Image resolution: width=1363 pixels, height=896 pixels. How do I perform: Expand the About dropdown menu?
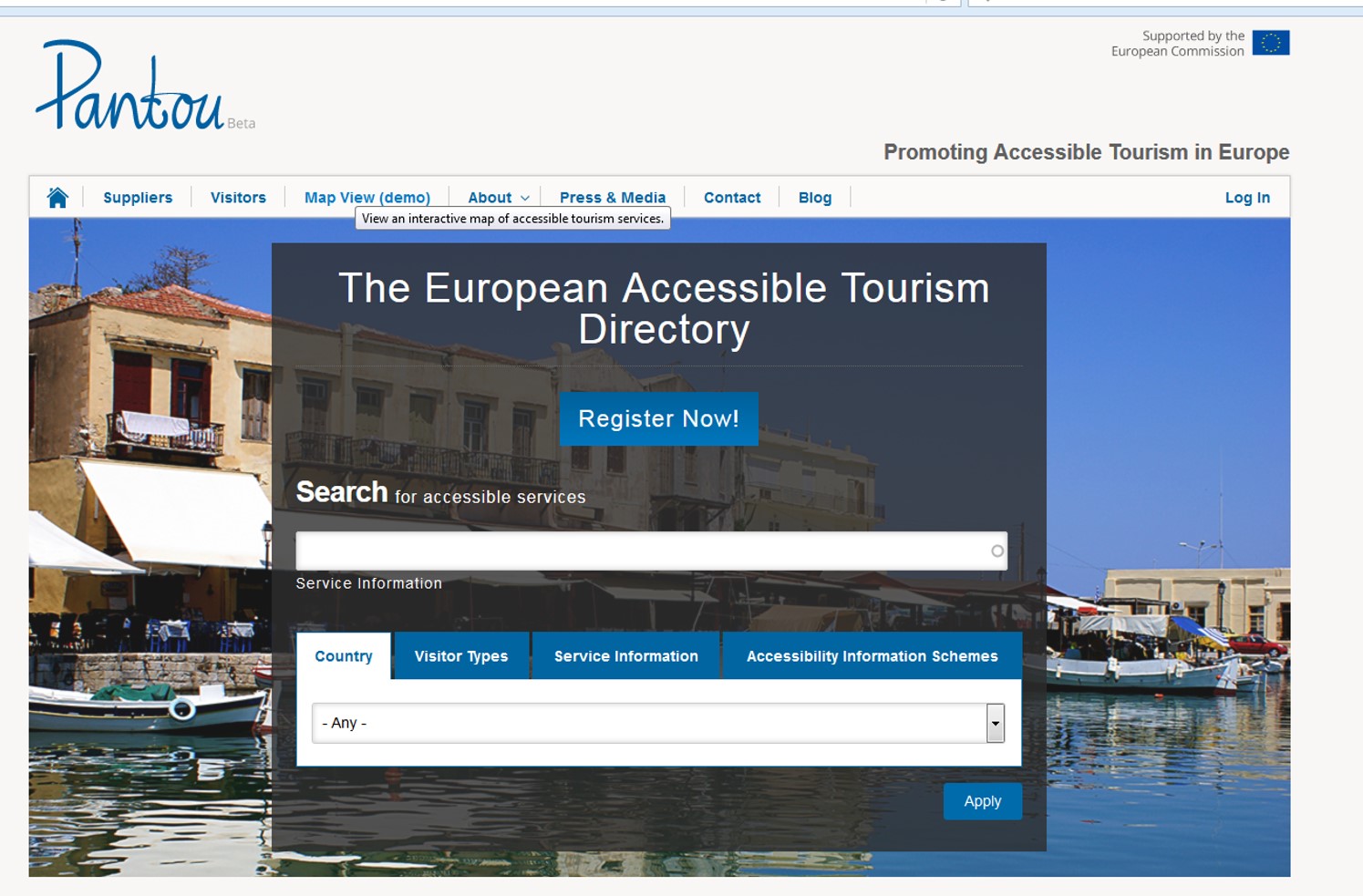[498, 198]
